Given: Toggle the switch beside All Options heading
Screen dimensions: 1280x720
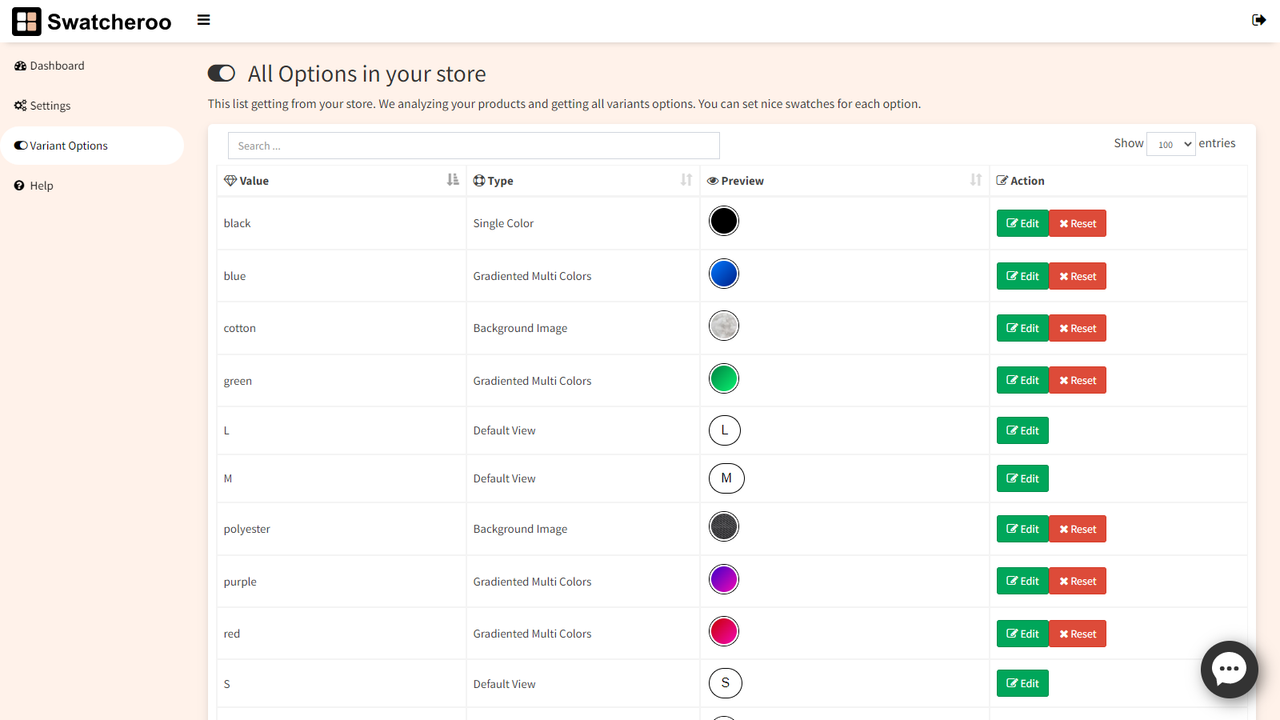Looking at the screenshot, I should [221, 72].
